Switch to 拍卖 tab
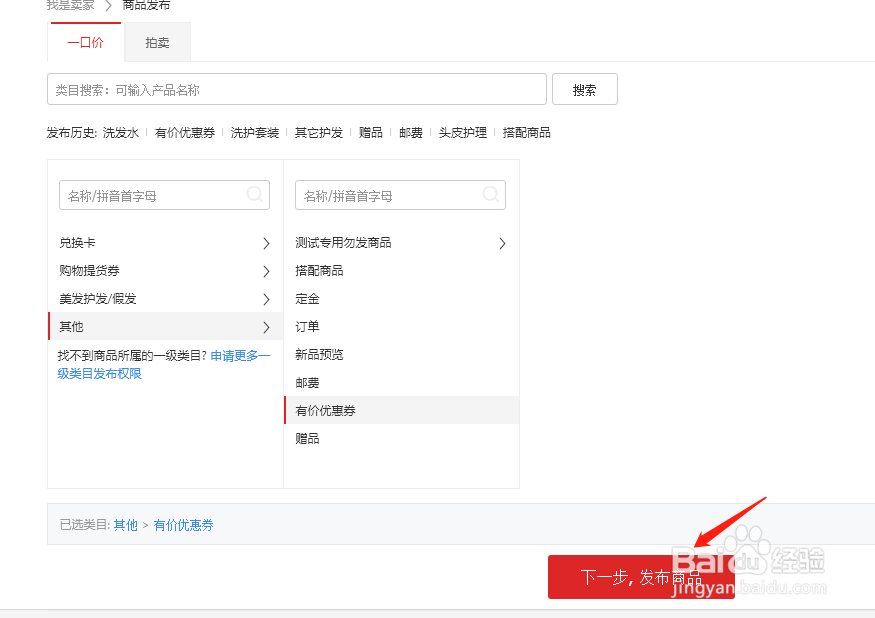Image resolution: width=875 pixels, height=618 pixels. point(157,42)
